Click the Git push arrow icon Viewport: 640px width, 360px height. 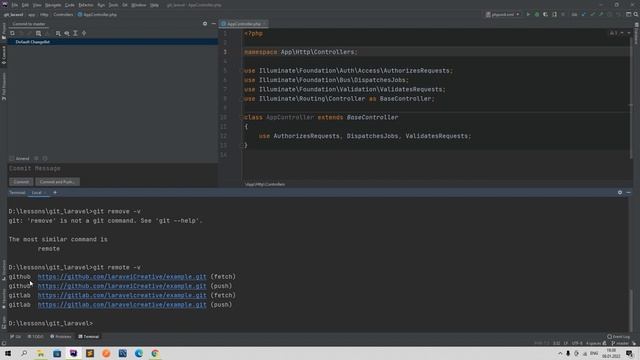[x=601, y=14]
